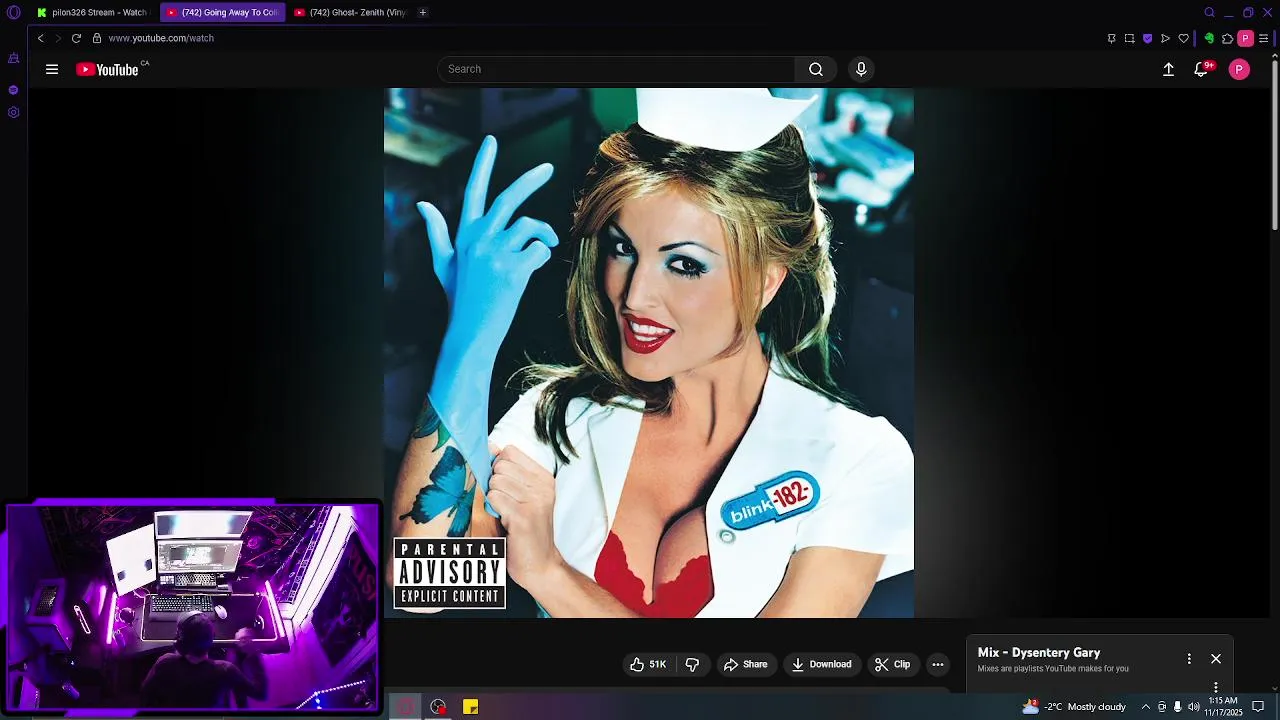Click the pinboard pin icon in address bar
The image size is (1280, 720).
(x=1111, y=38)
